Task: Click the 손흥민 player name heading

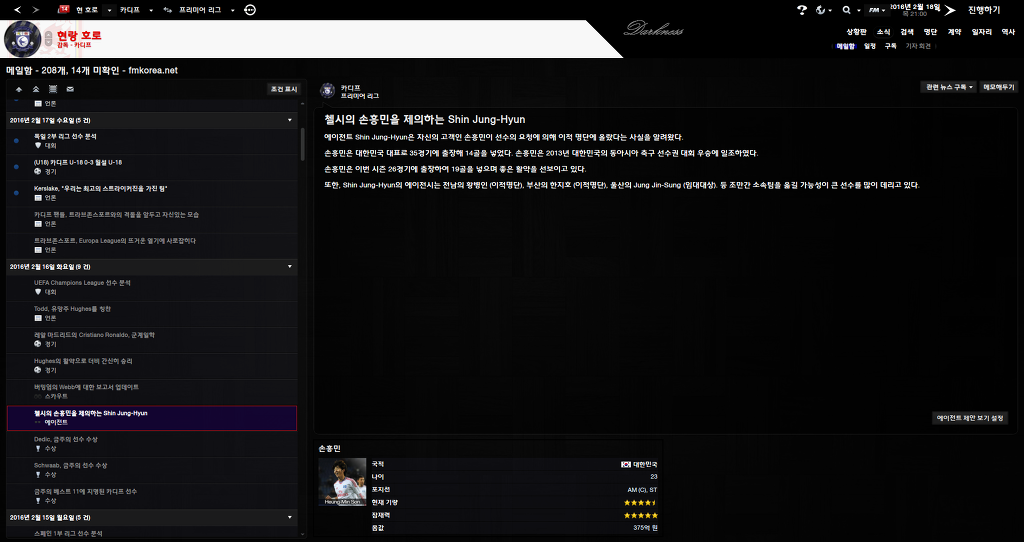Action: click(x=329, y=449)
